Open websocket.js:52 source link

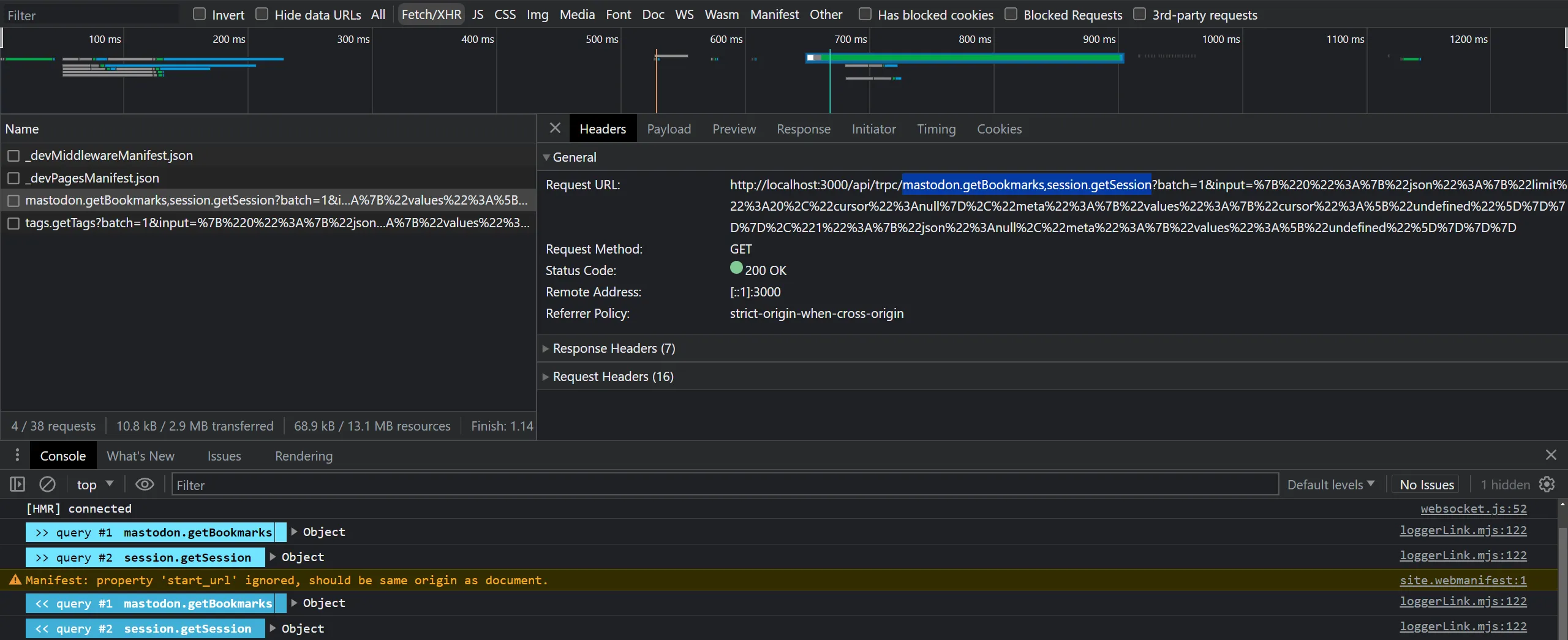pyautogui.click(x=1473, y=508)
